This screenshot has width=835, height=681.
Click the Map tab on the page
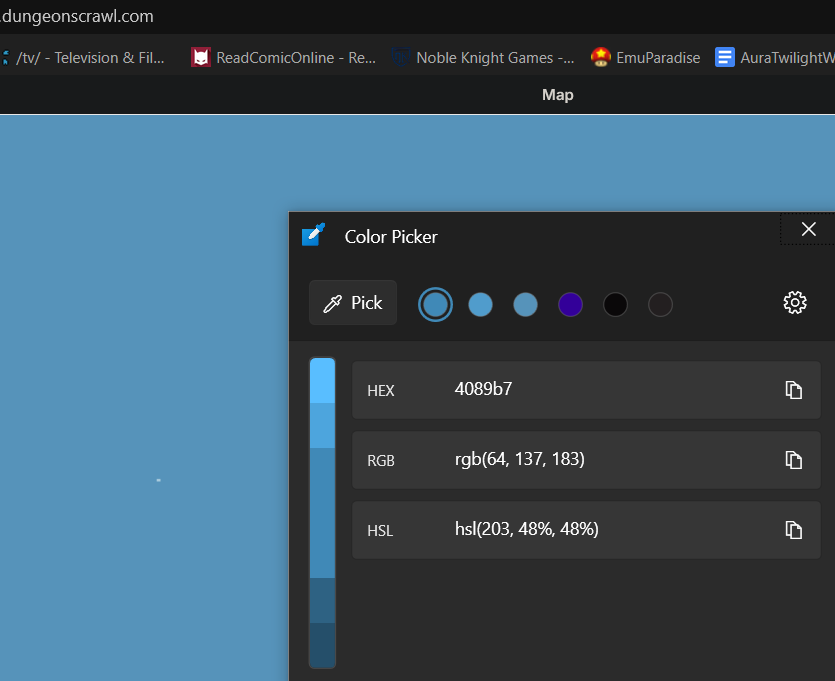tap(558, 95)
